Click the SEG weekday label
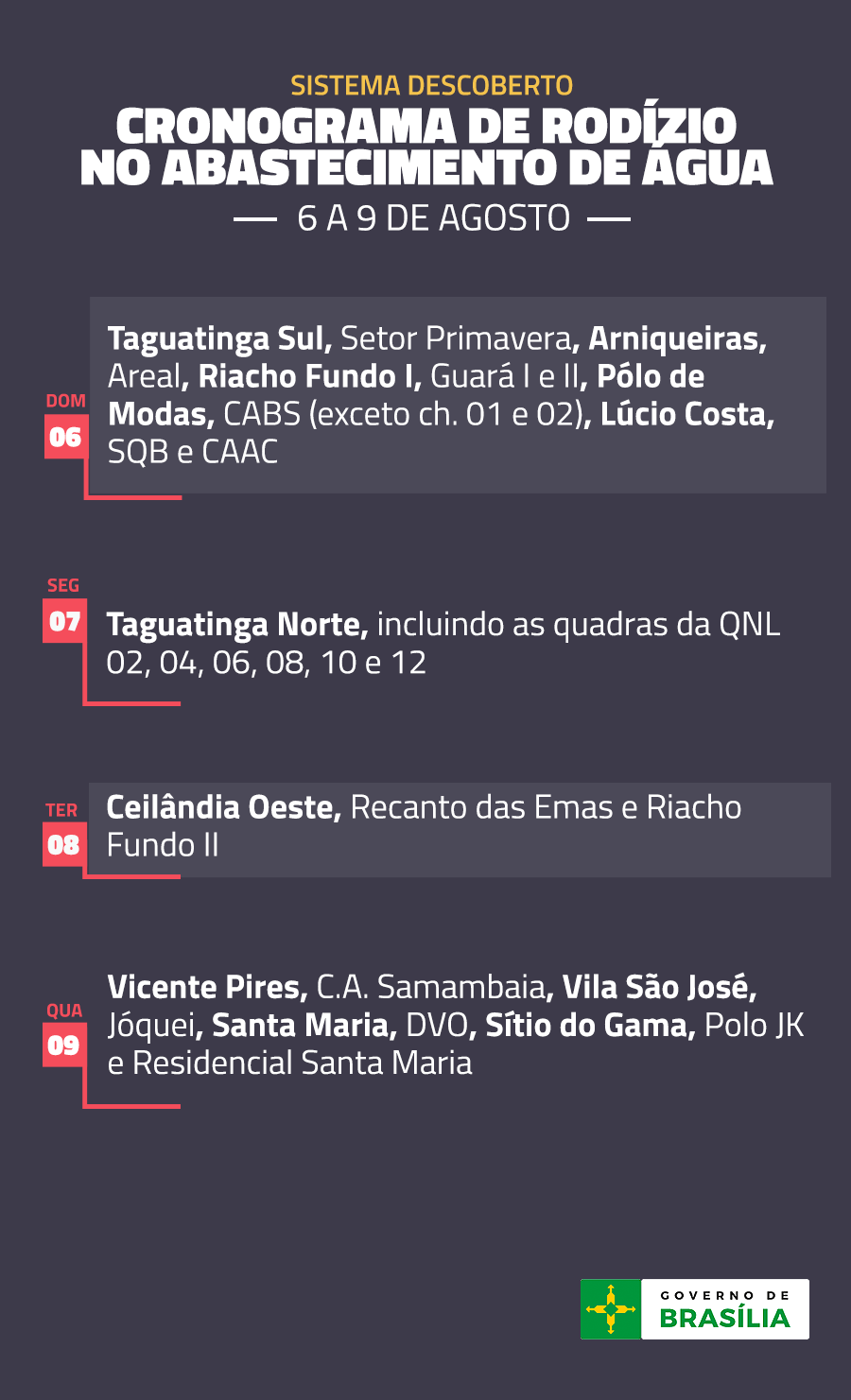 coord(63,585)
